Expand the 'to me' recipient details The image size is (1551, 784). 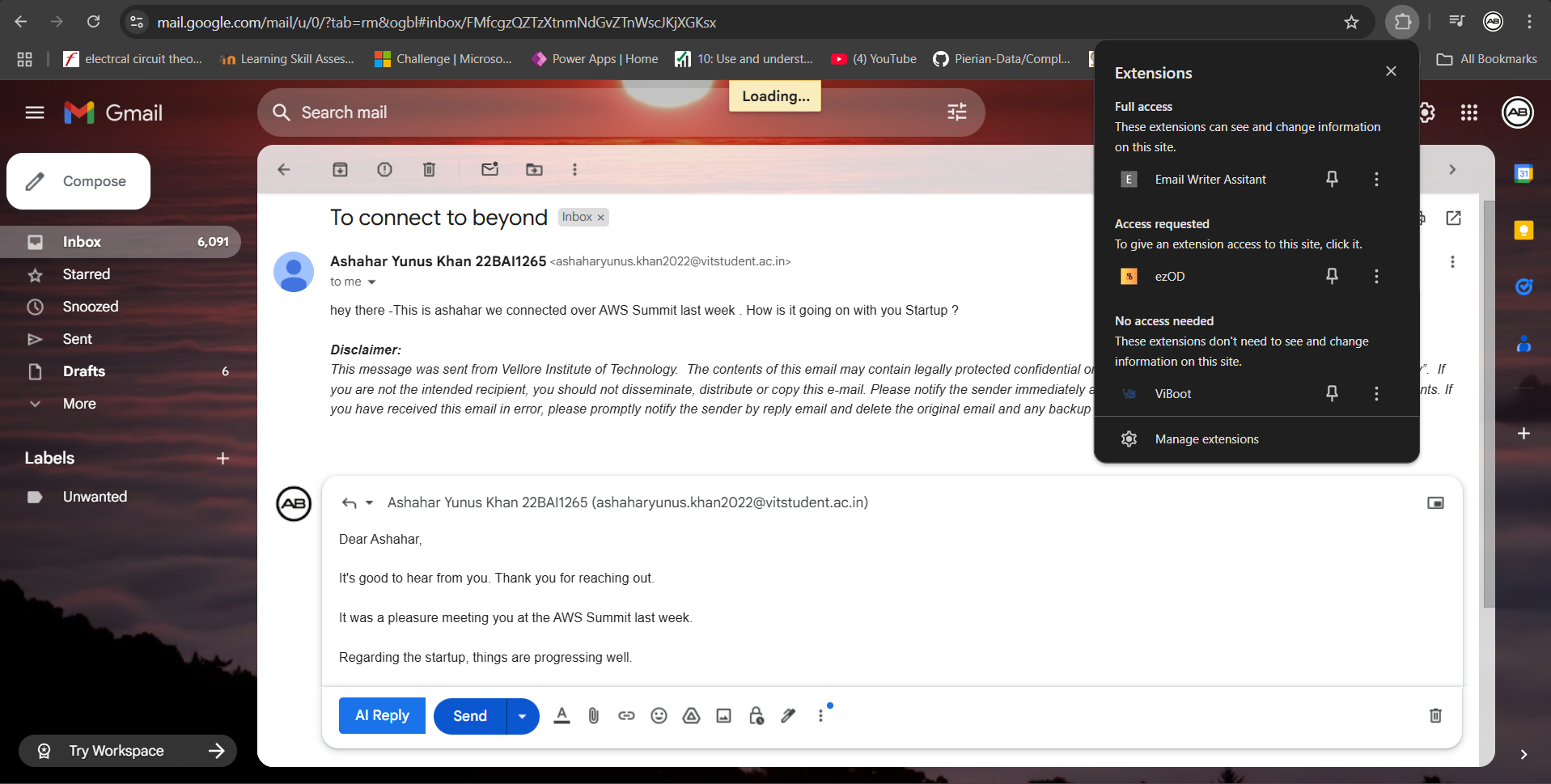(371, 282)
